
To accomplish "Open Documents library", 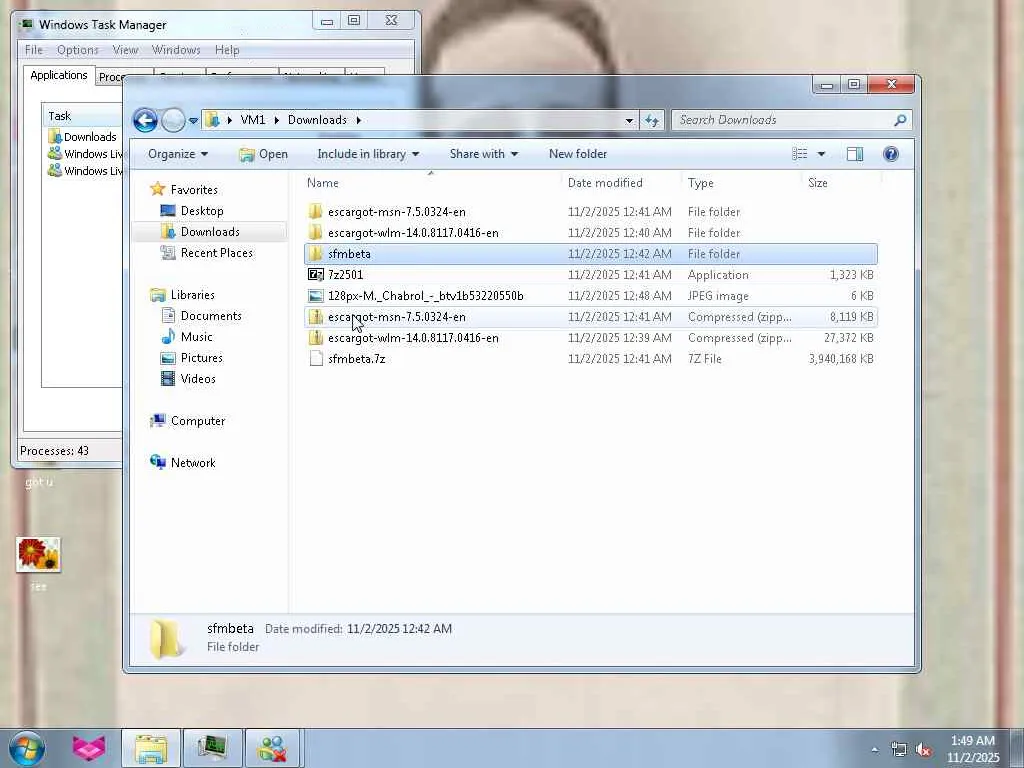I will (210, 316).
